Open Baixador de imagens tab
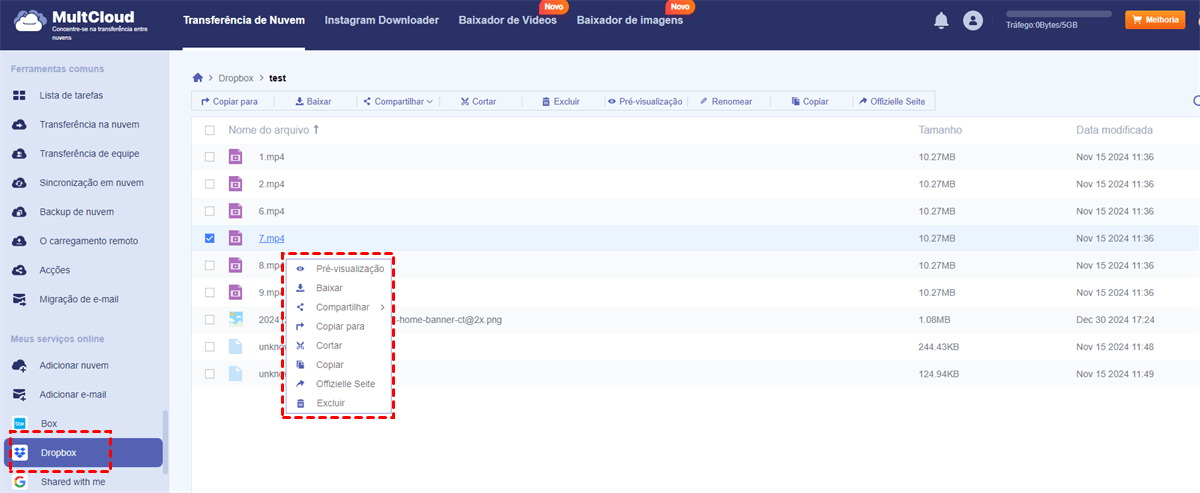This screenshot has width=1200, height=493. coord(630,20)
